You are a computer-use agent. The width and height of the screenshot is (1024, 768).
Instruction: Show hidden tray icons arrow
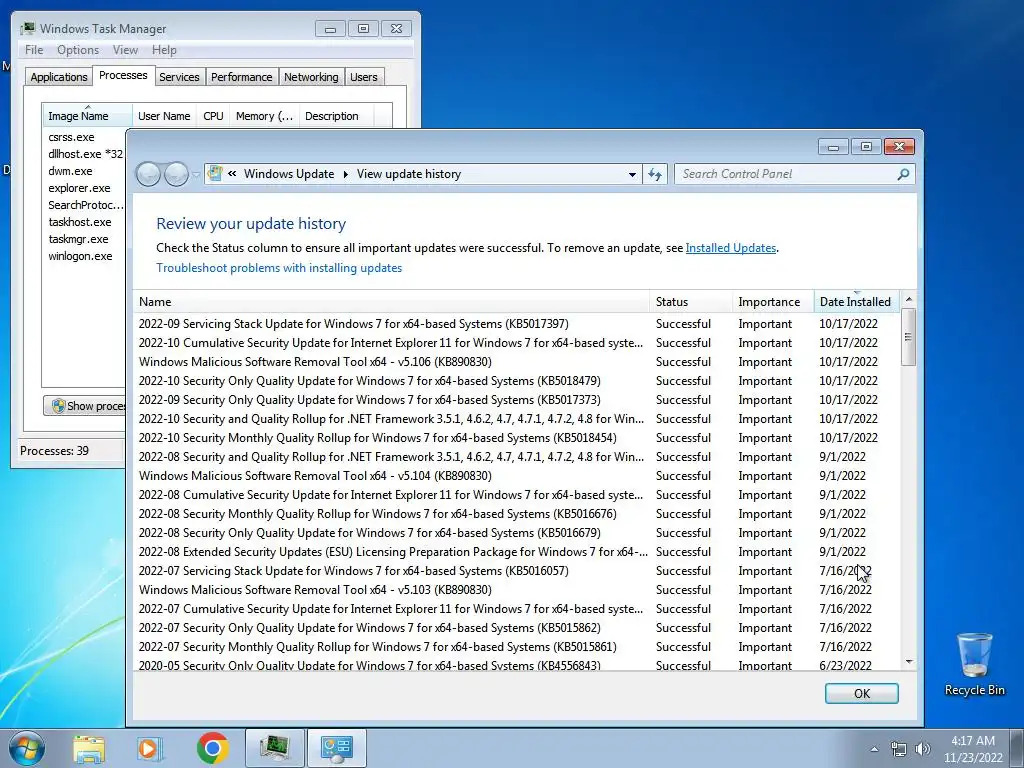874,749
